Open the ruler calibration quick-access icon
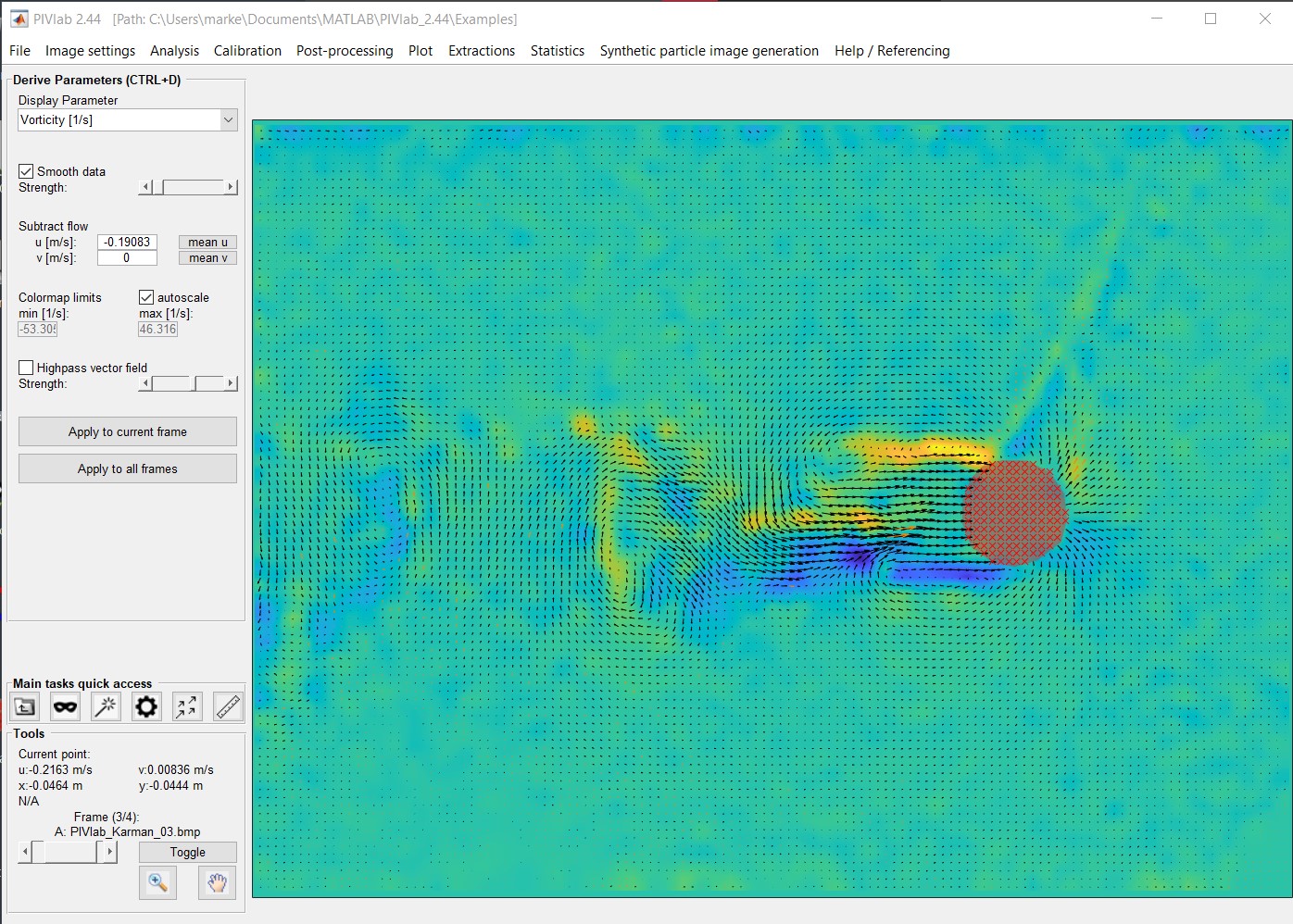Viewport: 1293px width, 924px height. [228, 707]
